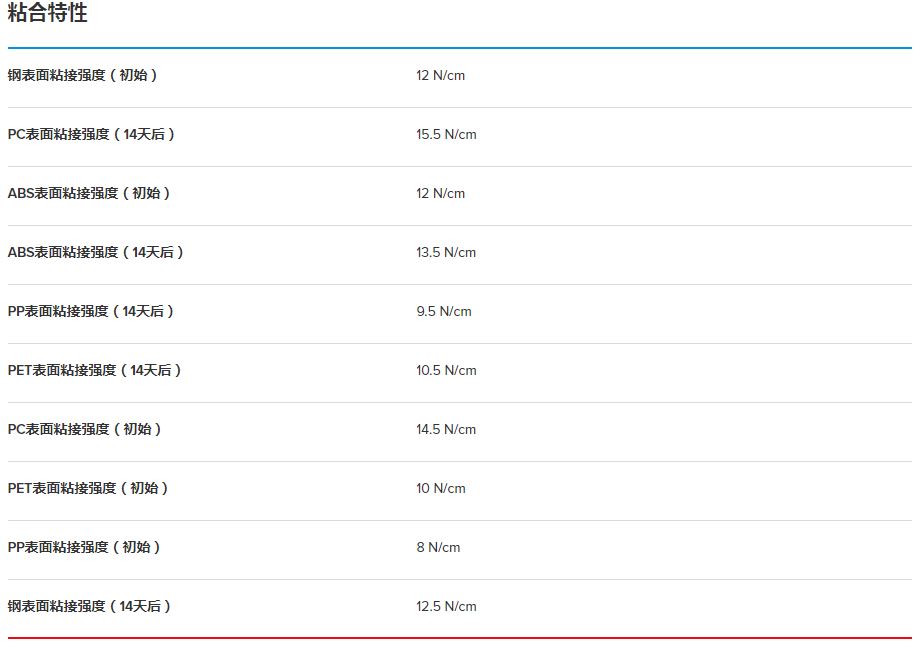The width and height of the screenshot is (916, 645).
Task: Select the 10 N/cm value
Action: [441, 489]
